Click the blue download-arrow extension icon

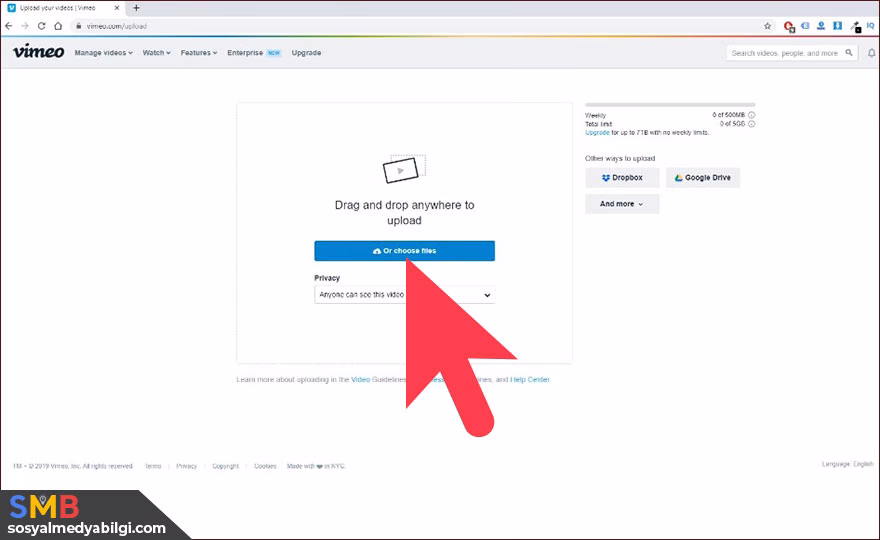tap(837, 26)
